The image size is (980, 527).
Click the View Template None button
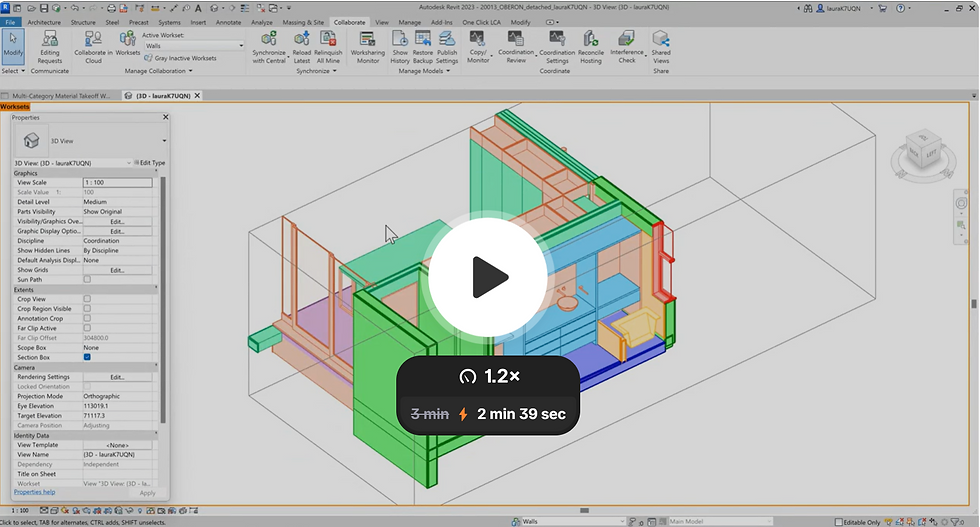coord(118,445)
